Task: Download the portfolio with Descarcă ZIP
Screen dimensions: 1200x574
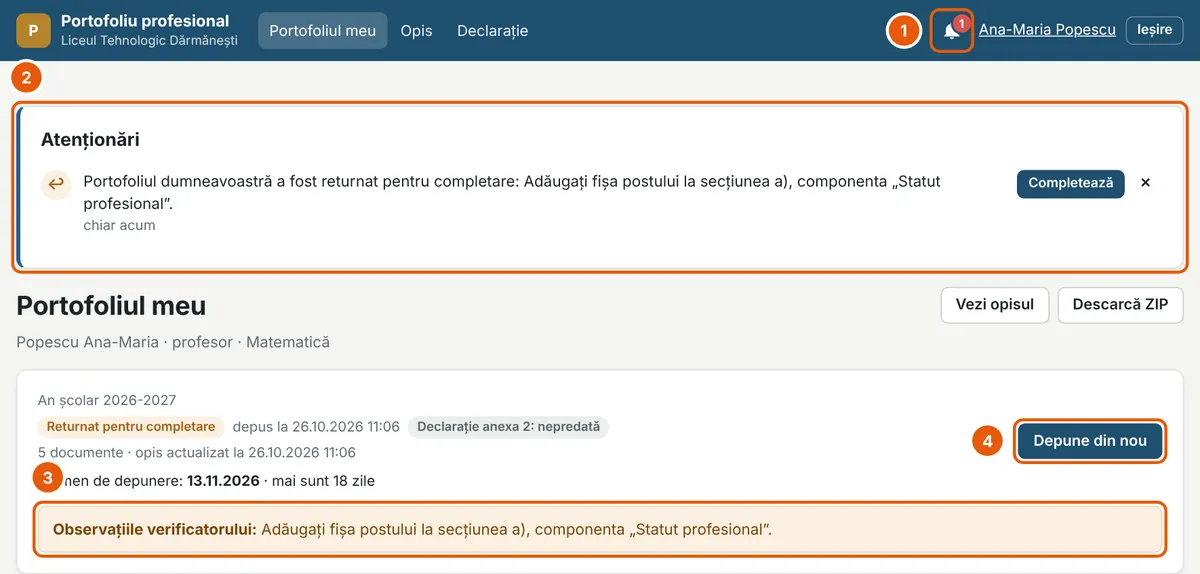Action: pyautogui.click(x=1120, y=304)
